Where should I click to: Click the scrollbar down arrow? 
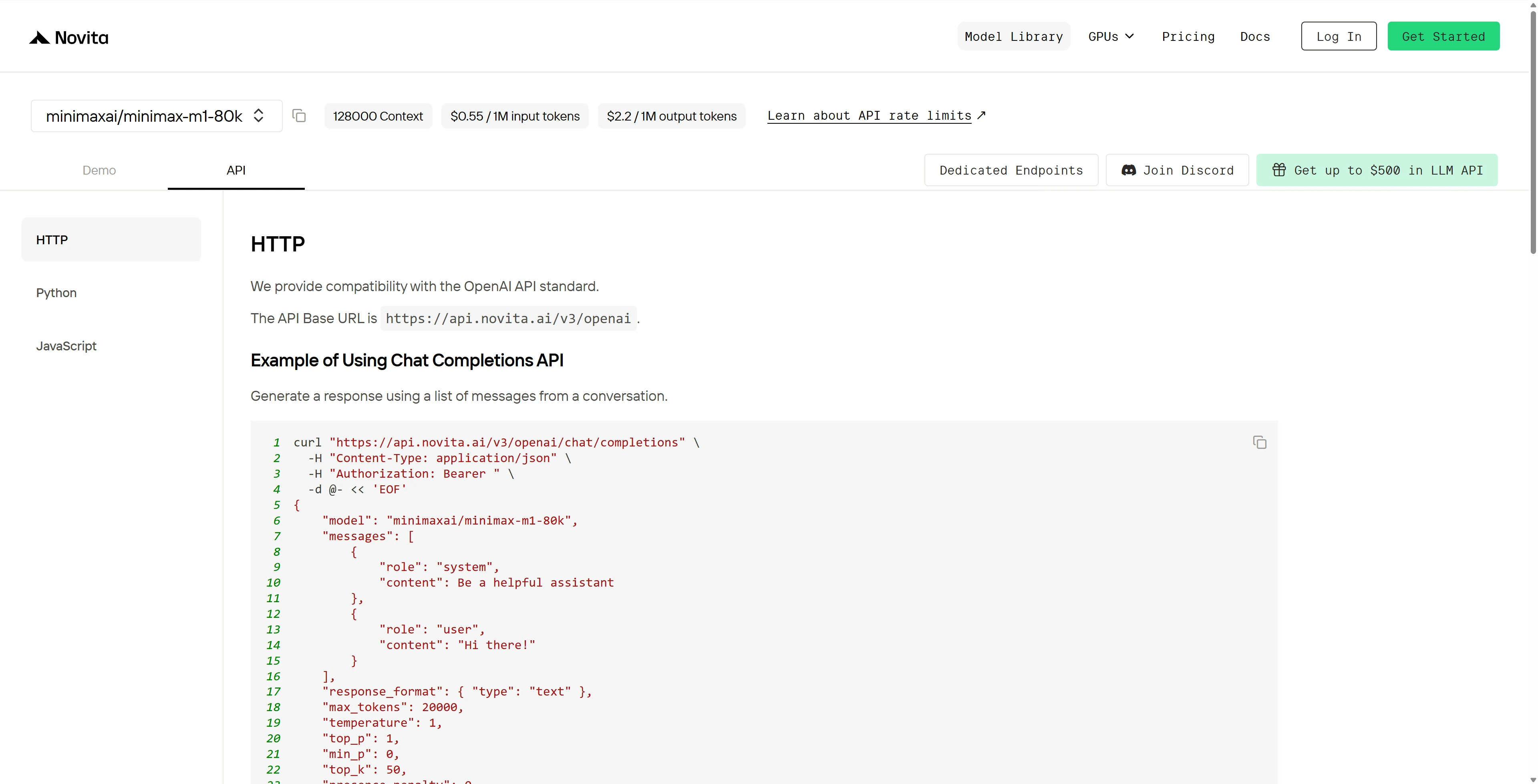pyautogui.click(x=1533, y=779)
